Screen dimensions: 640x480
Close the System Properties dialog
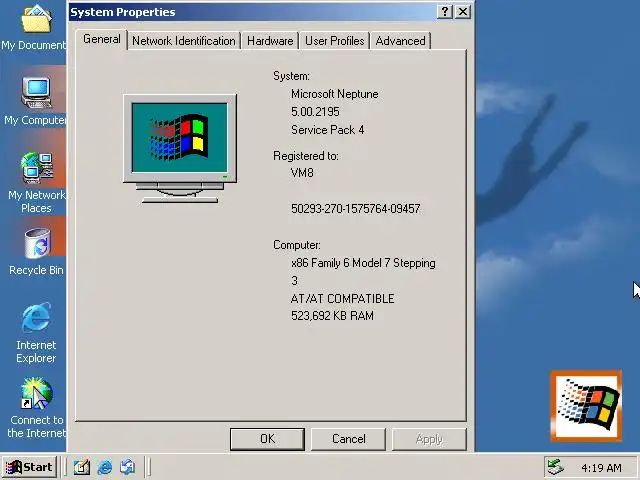463,12
